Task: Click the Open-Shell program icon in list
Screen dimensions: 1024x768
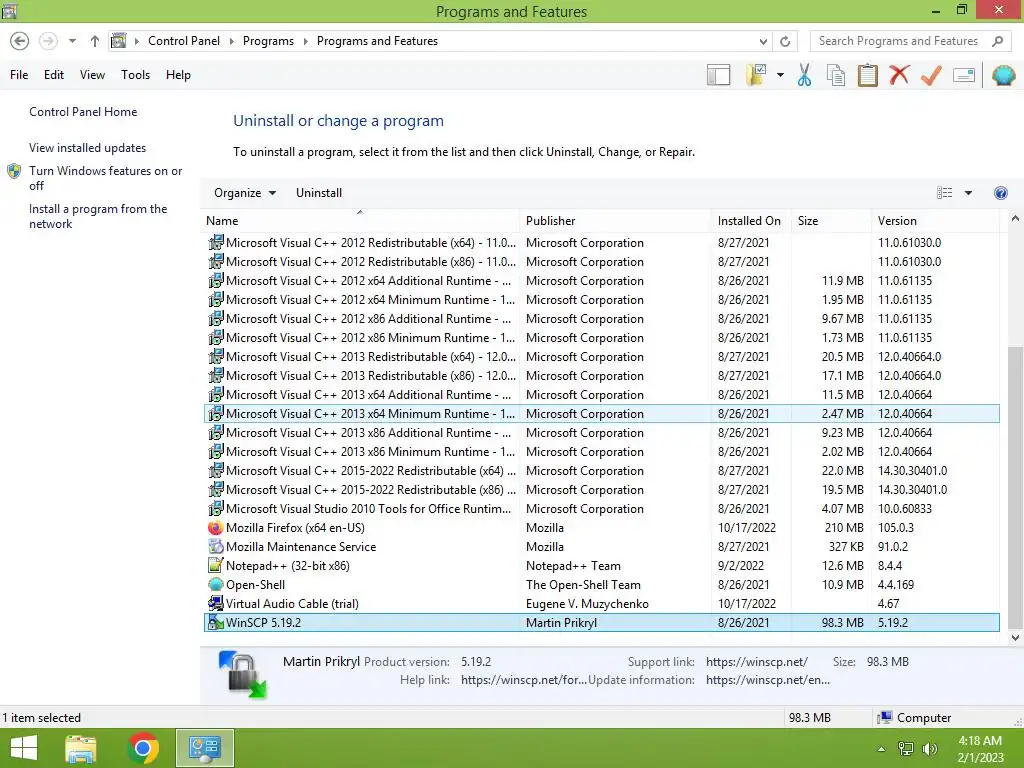Action: pyautogui.click(x=216, y=584)
